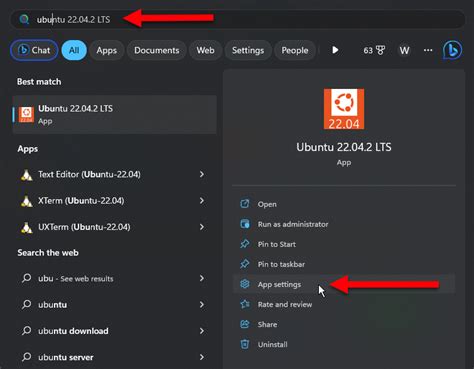Click the Uninstall trash icon
The width and height of the screenshot is (474, 369).
245,344
